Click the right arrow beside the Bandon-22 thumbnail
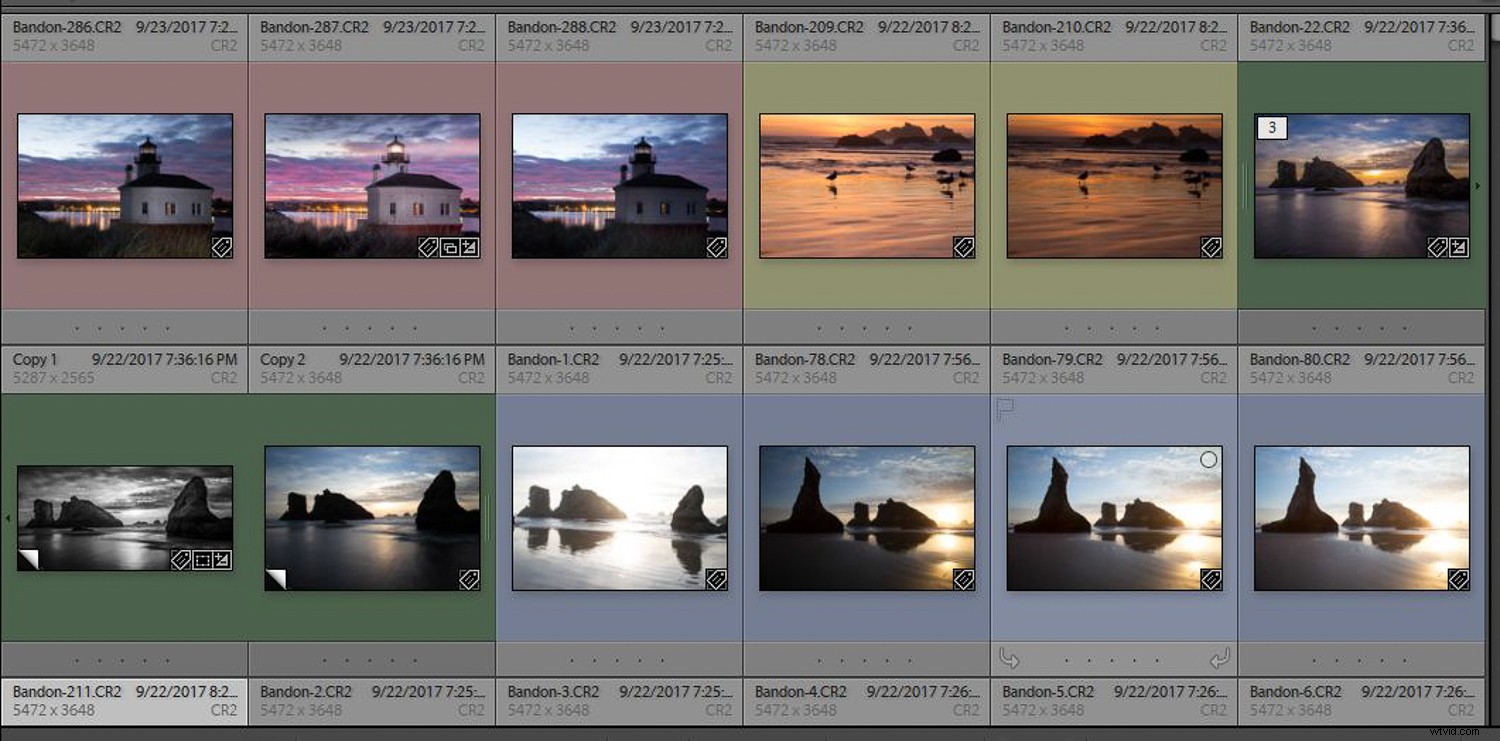1500x741 pixels. coord(1479,185)
